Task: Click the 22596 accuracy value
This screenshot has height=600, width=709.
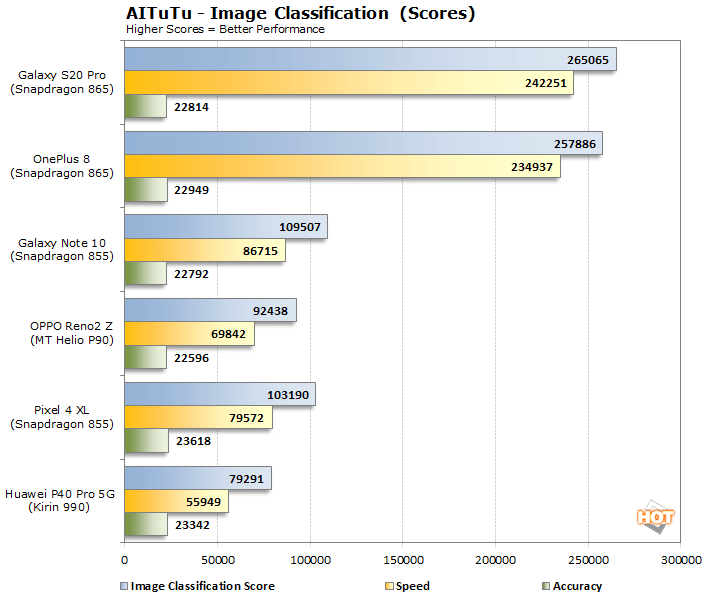Action: [x=191, y=358]
